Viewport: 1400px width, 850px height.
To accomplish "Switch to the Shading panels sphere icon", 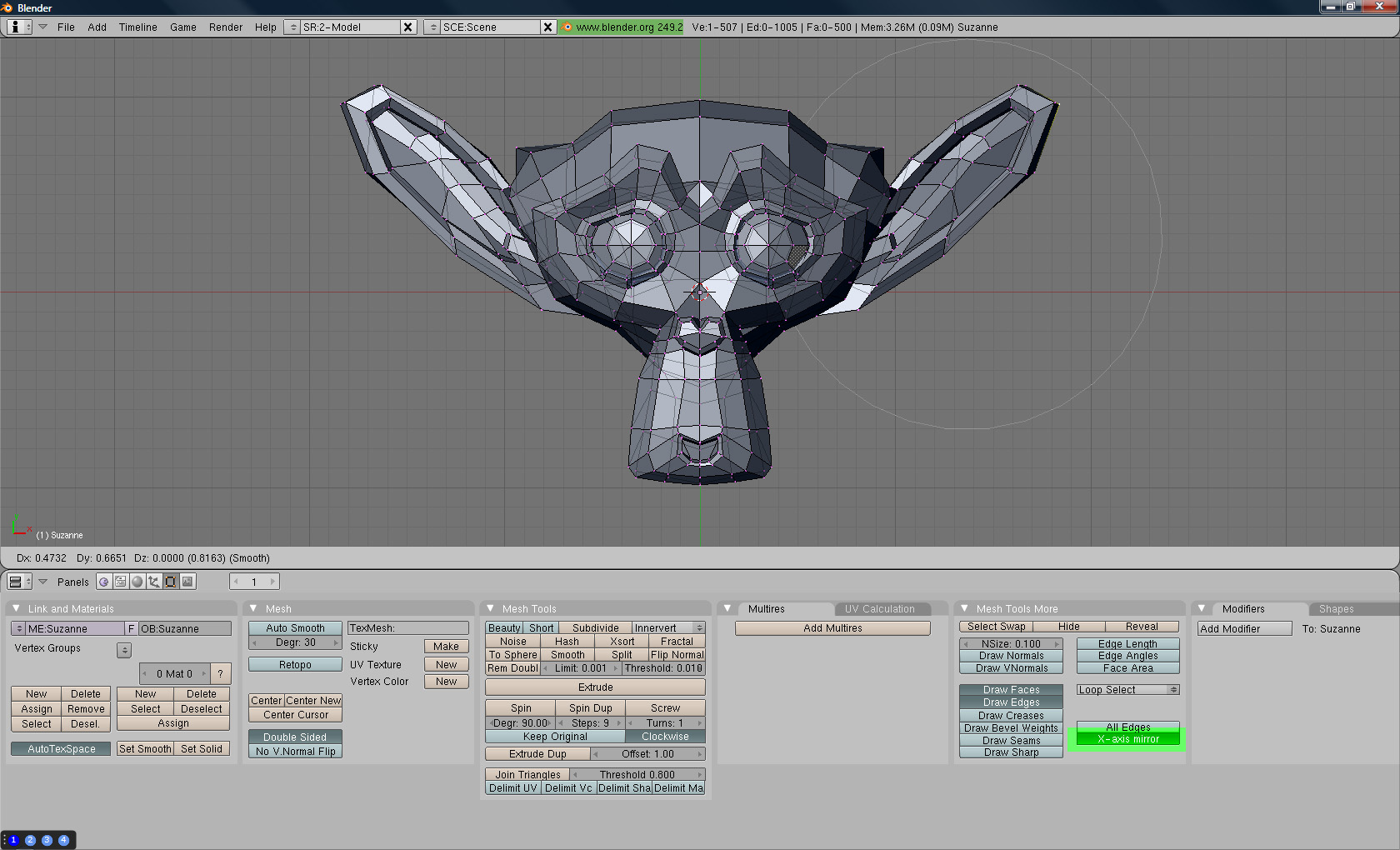I will click(137, 582).
